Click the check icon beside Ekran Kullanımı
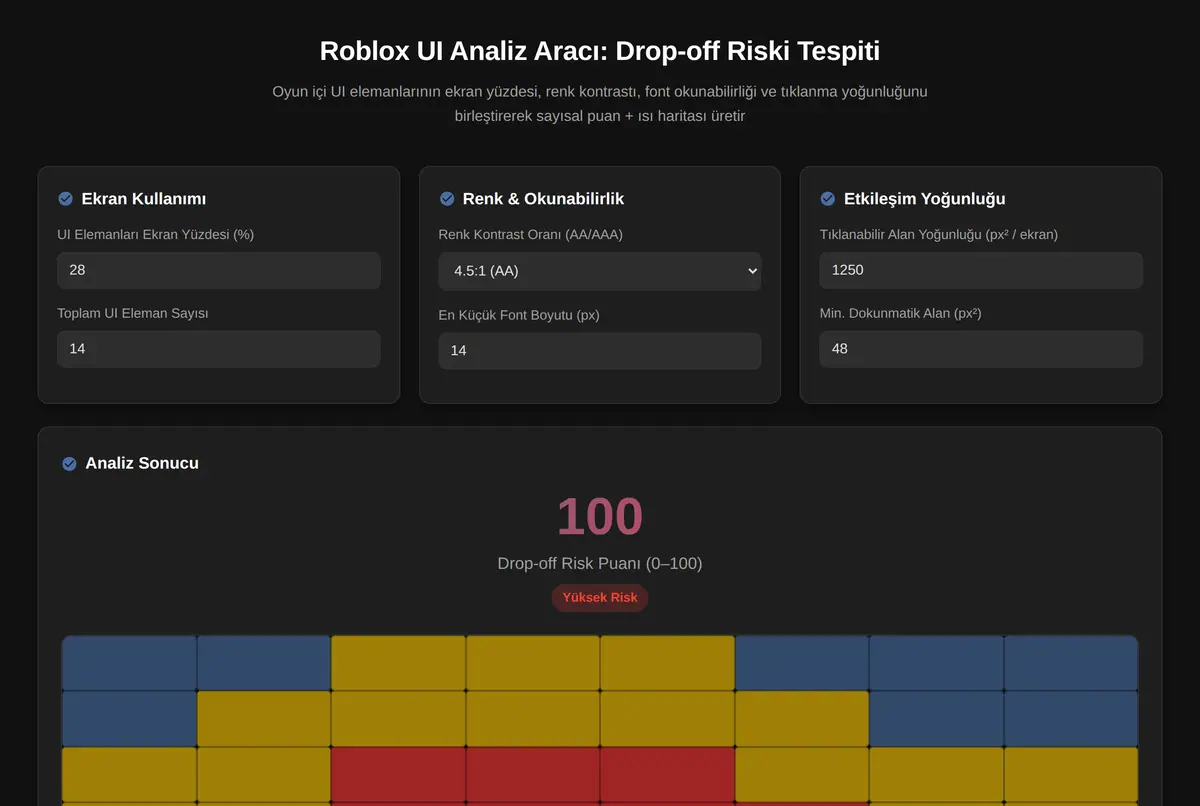1200x806 pixels. tap(65, 199)
